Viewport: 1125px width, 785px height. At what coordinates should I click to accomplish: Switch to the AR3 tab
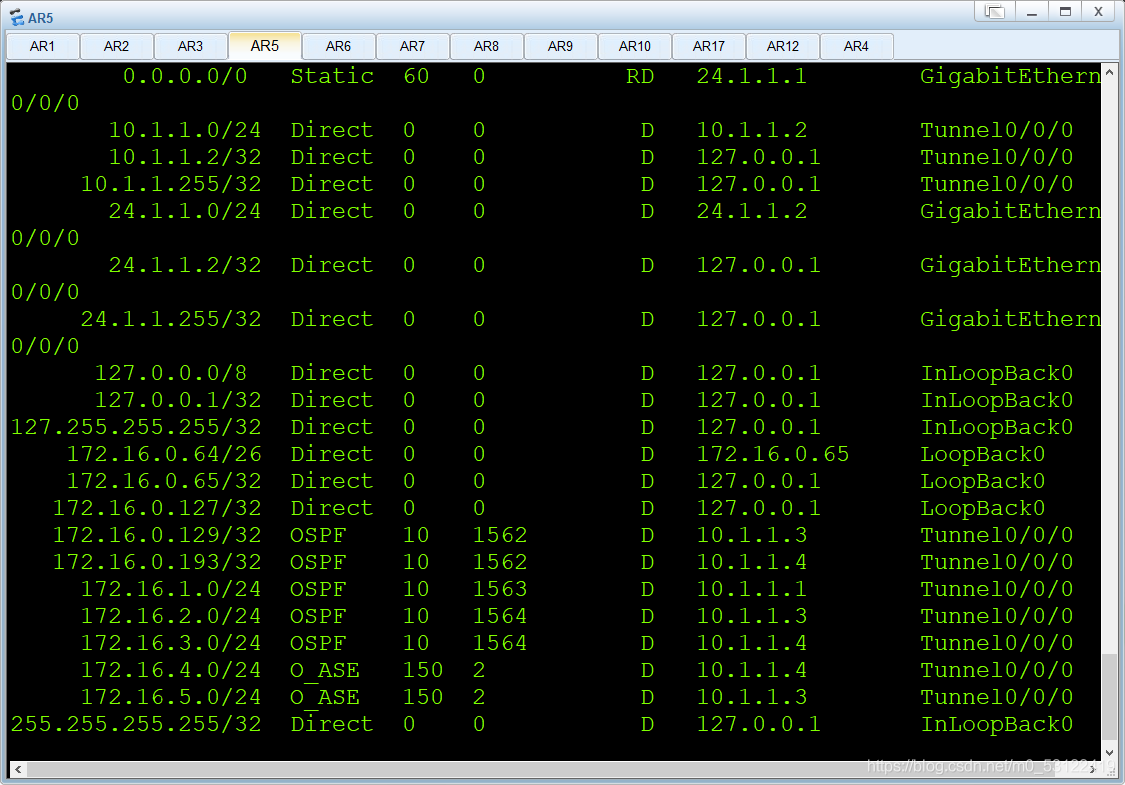(x=190, y=46)
